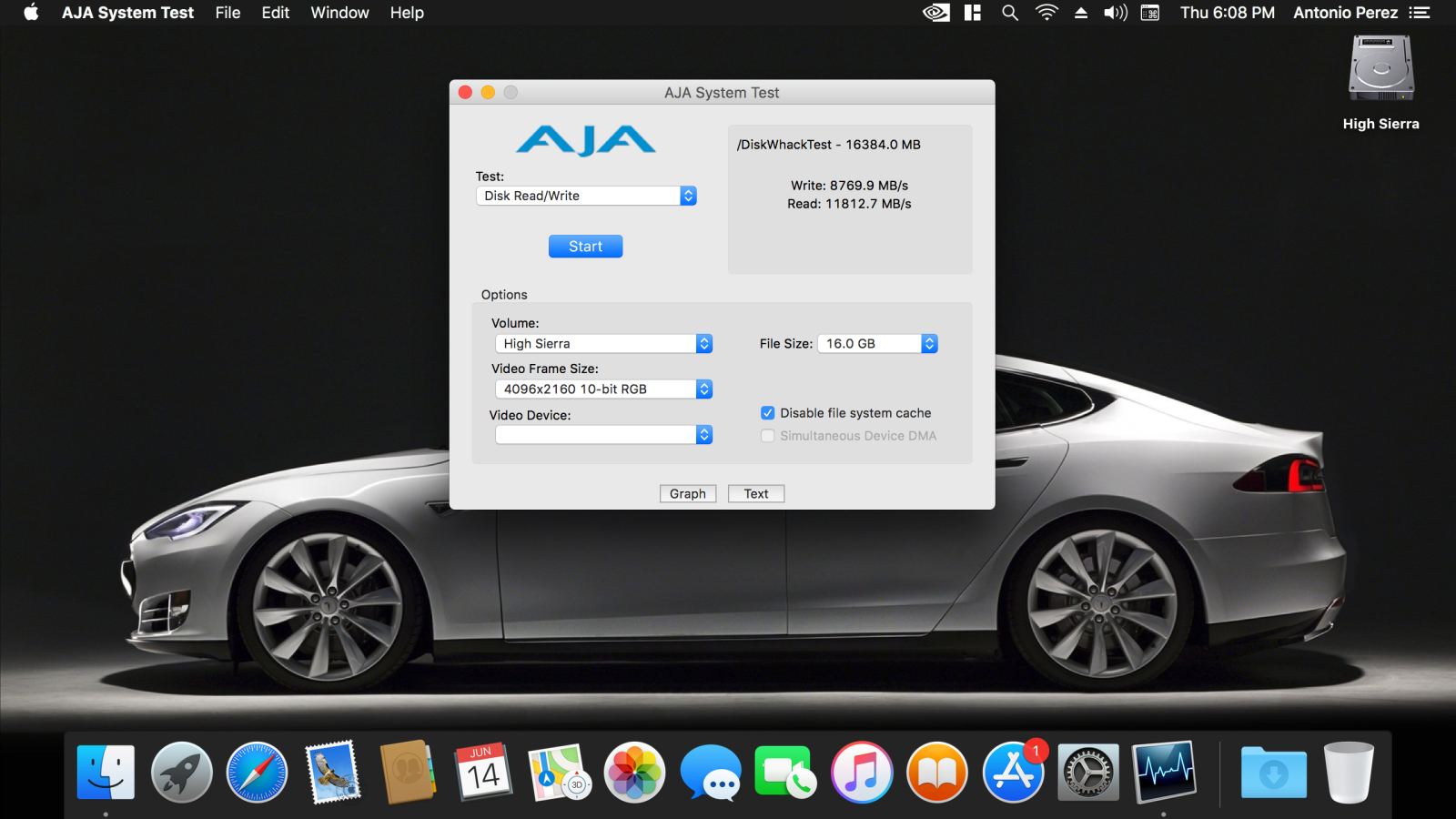Open Finder from the Dock
The image size is (1456, 819).
(x=106, y=773)
